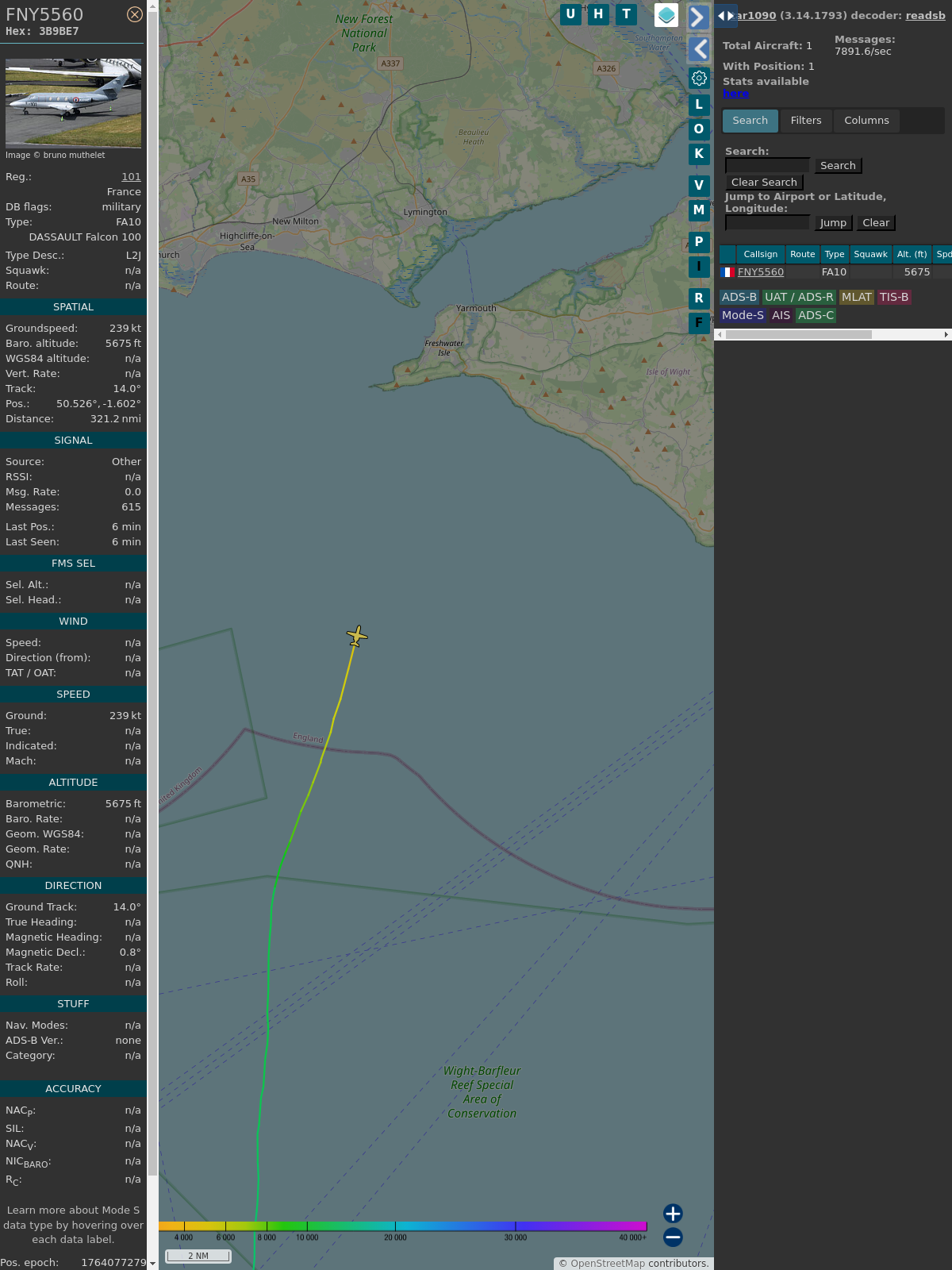The height and width of the screenshot is (1270, 952).
Task: Switch to the Filters tab
Action: (806, 121)
